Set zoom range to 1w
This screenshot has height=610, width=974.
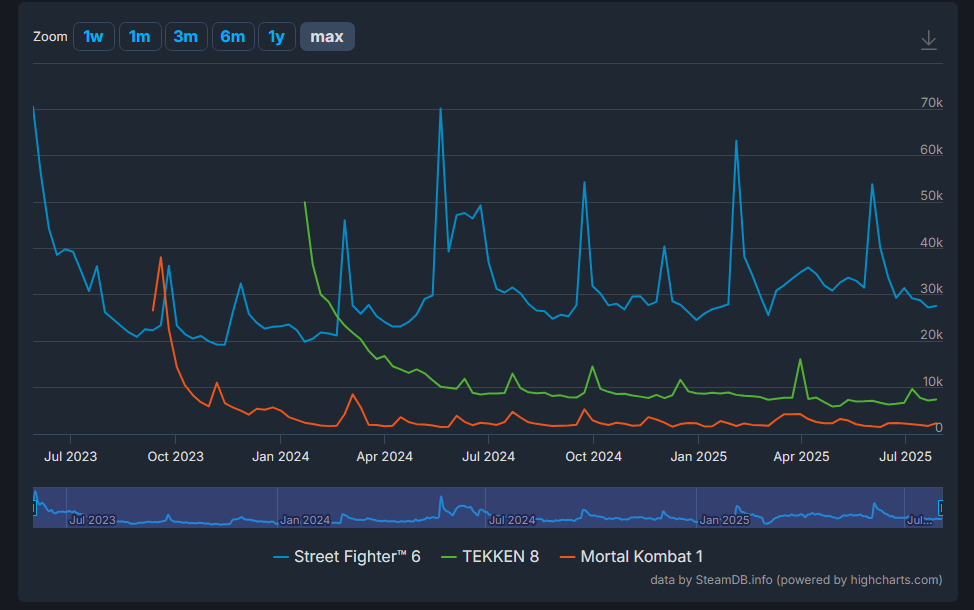tap(94, 37)
